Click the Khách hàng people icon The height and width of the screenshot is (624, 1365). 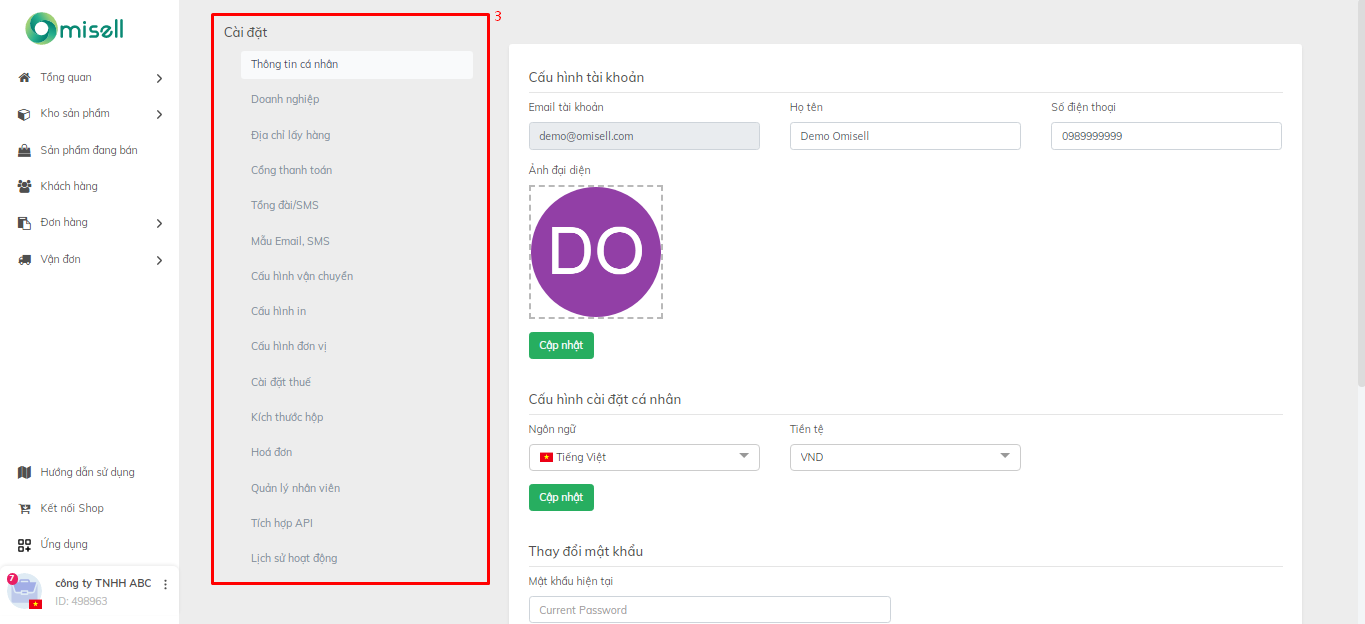[24, 186]
